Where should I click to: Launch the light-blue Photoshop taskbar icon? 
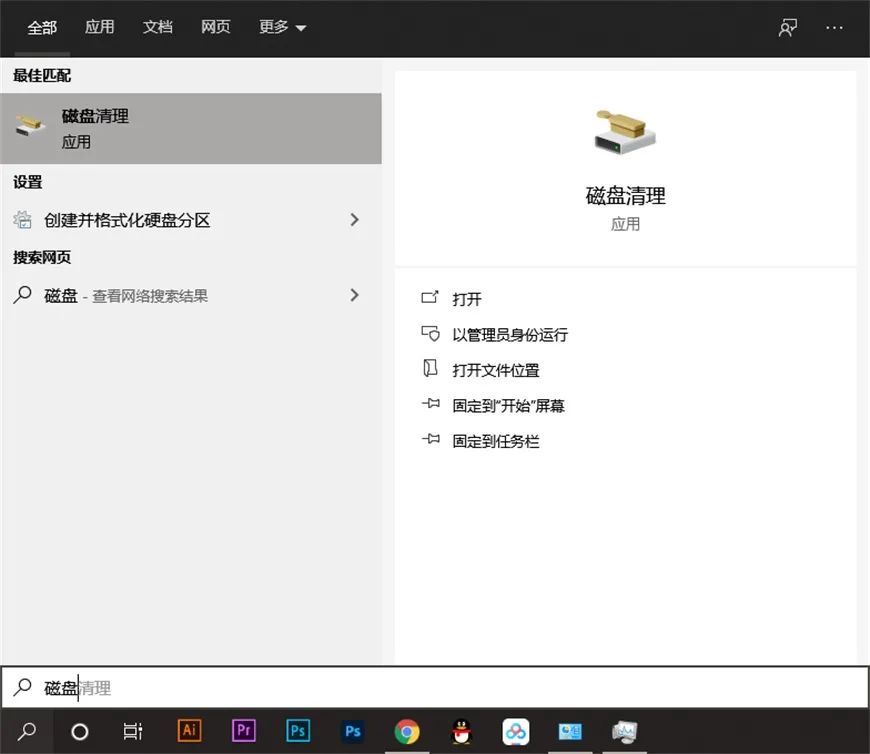298,730
